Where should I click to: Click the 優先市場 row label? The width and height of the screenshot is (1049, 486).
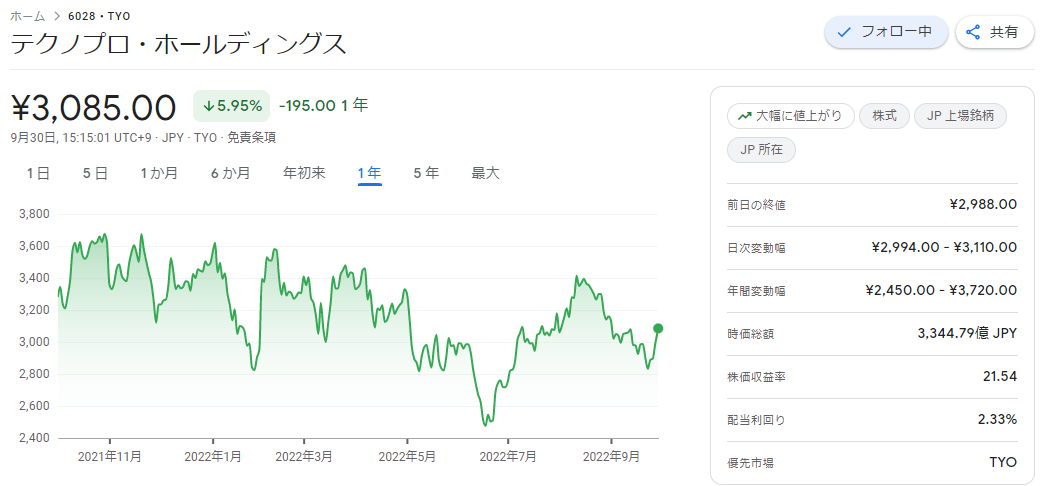[750, 463]
